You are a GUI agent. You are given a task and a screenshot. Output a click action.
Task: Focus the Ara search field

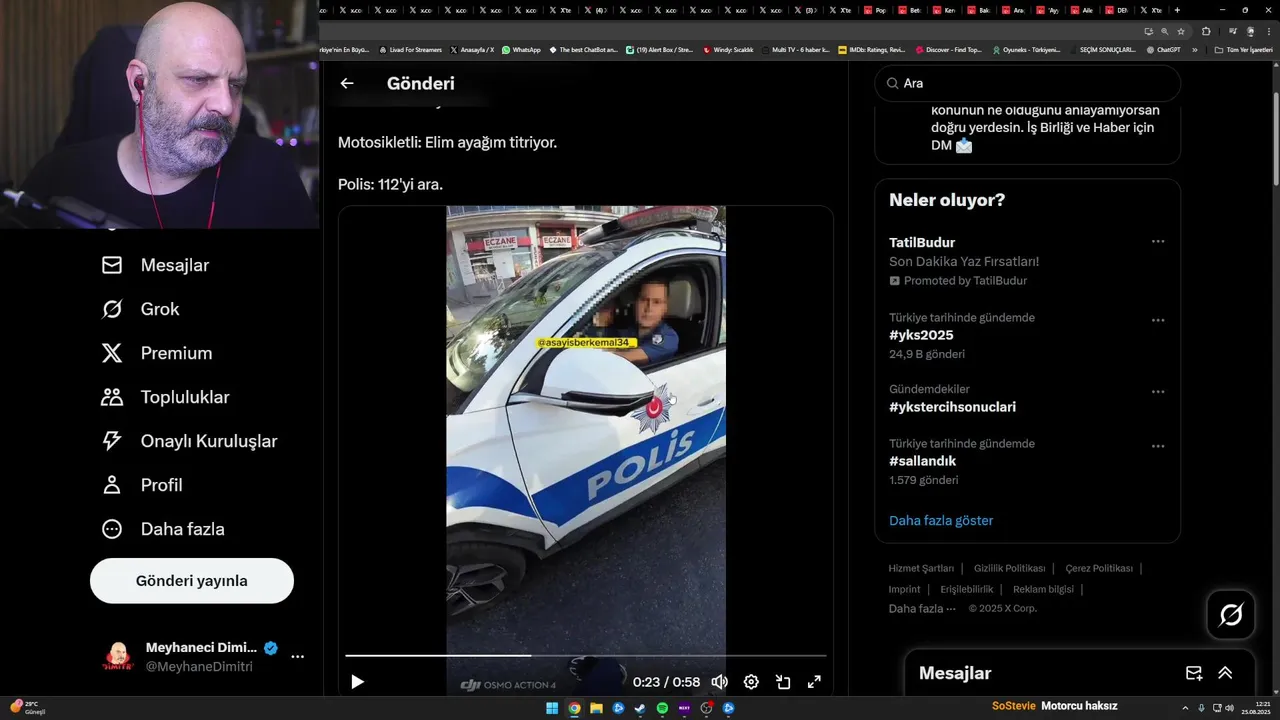[x=1028, y=84]
